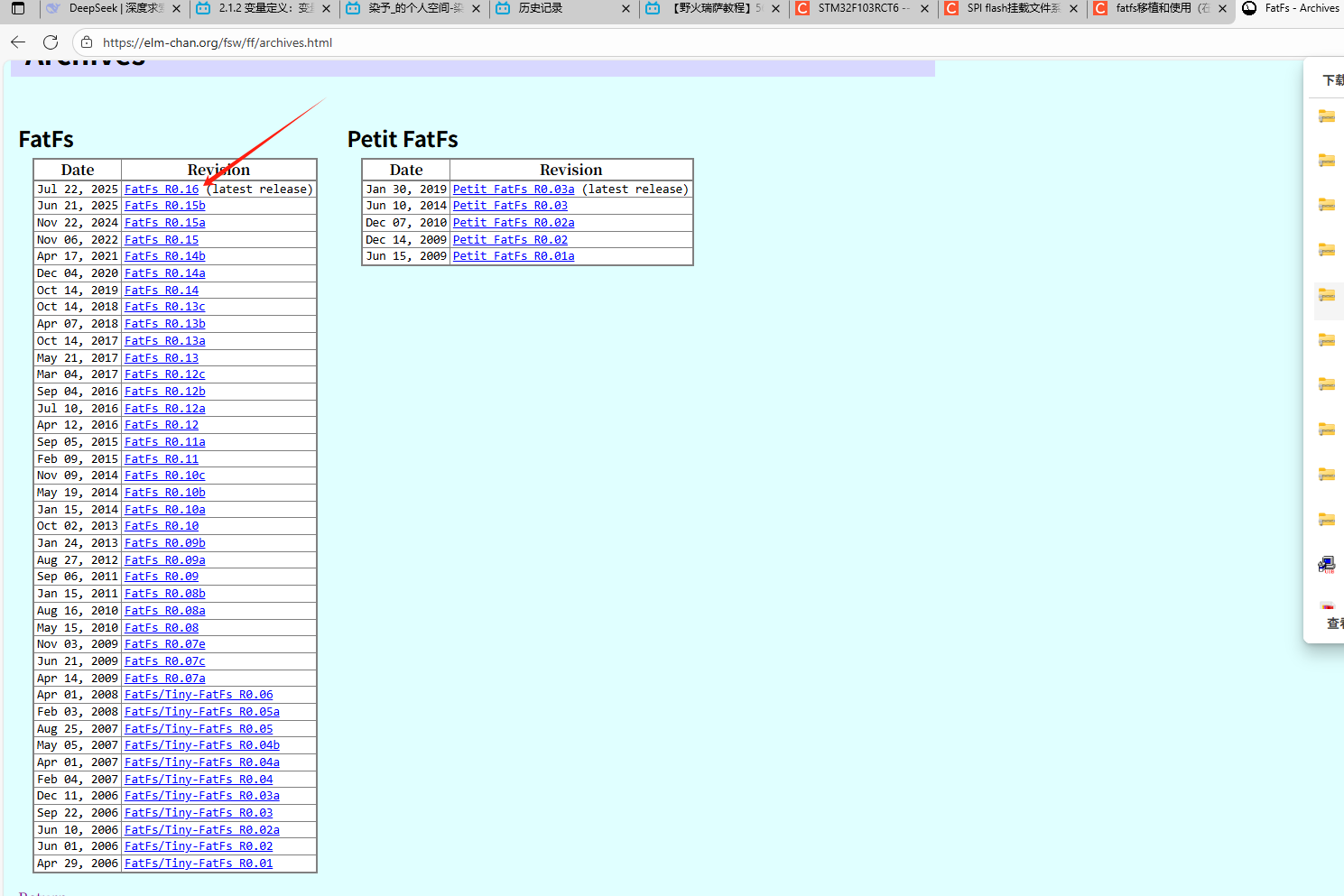Open the FatFs R0.08a link
Viewport: 1344px width, 896px height.
165,611
